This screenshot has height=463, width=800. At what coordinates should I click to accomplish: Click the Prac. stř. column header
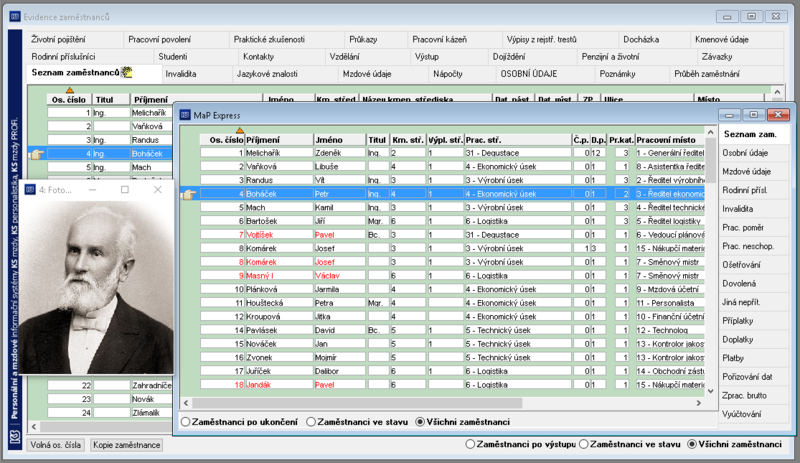[518, 140]
